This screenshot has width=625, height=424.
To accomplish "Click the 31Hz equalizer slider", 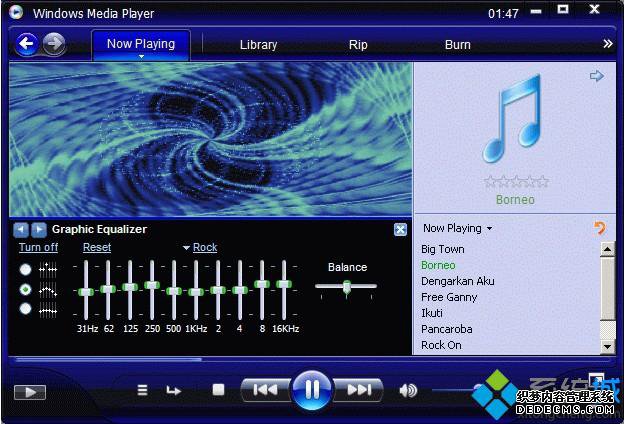I will coord(86,291).
